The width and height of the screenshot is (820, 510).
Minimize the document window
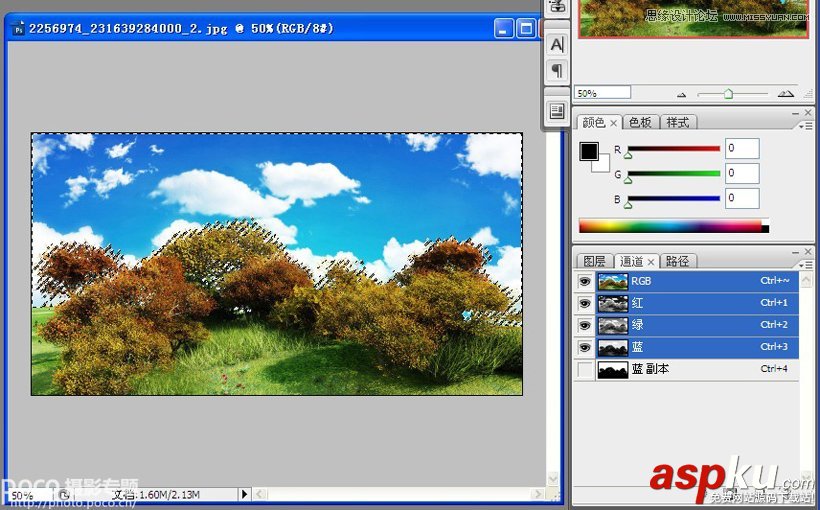(x=504, y=28)
